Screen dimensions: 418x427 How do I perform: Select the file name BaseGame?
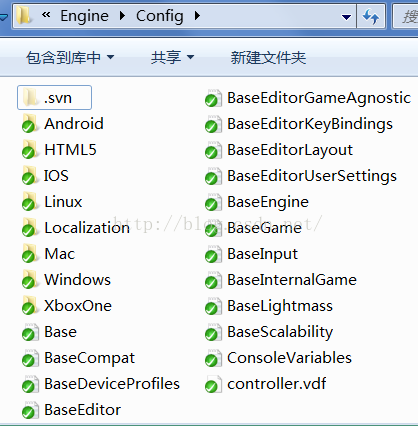point(265,228)
